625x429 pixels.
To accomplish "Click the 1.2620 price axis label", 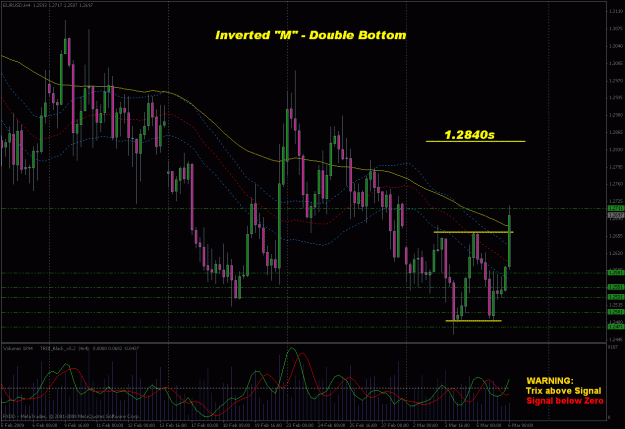I will tap(616, 253).
